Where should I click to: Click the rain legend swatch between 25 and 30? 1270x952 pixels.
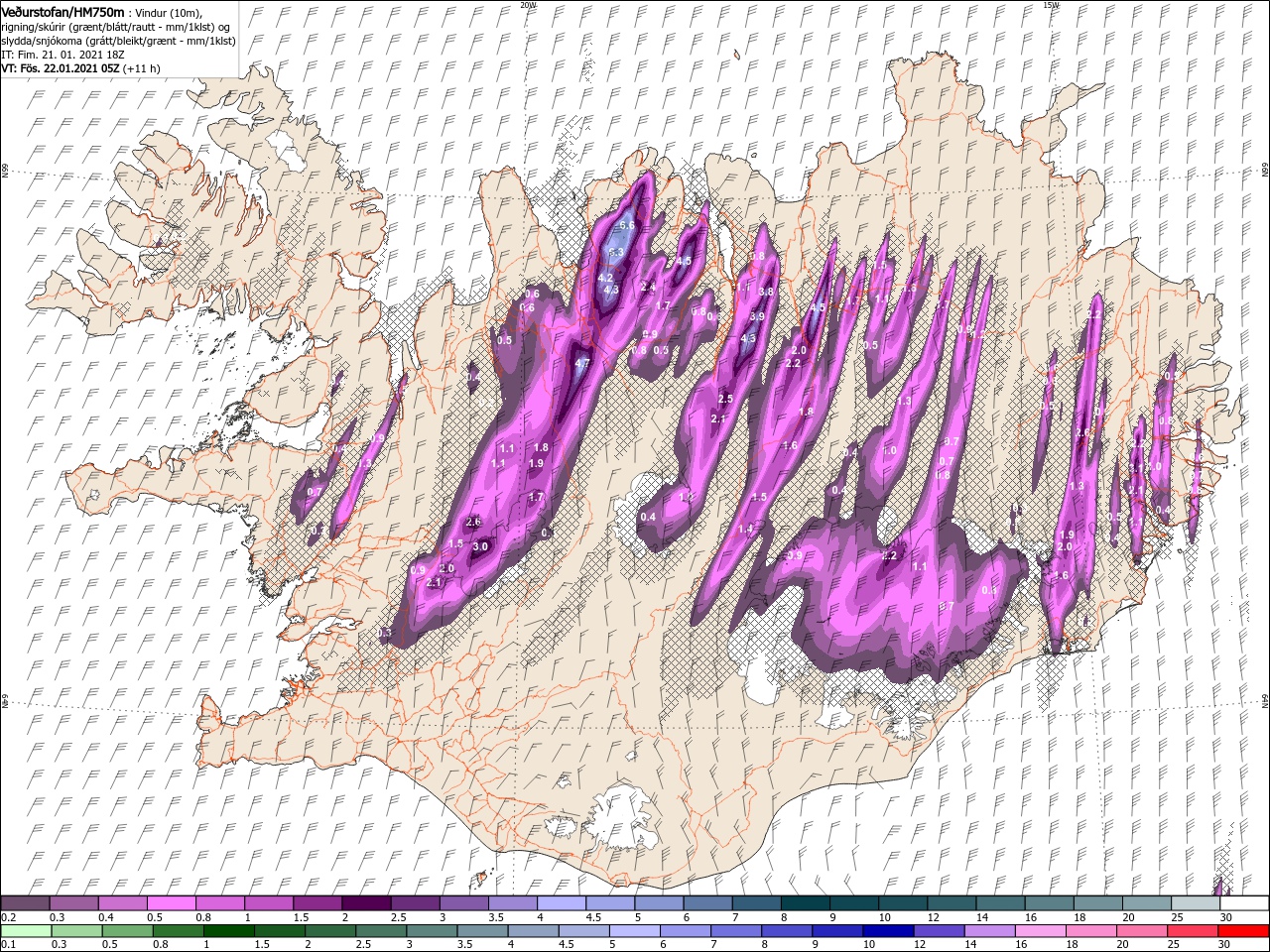[x=1193, y=931]
